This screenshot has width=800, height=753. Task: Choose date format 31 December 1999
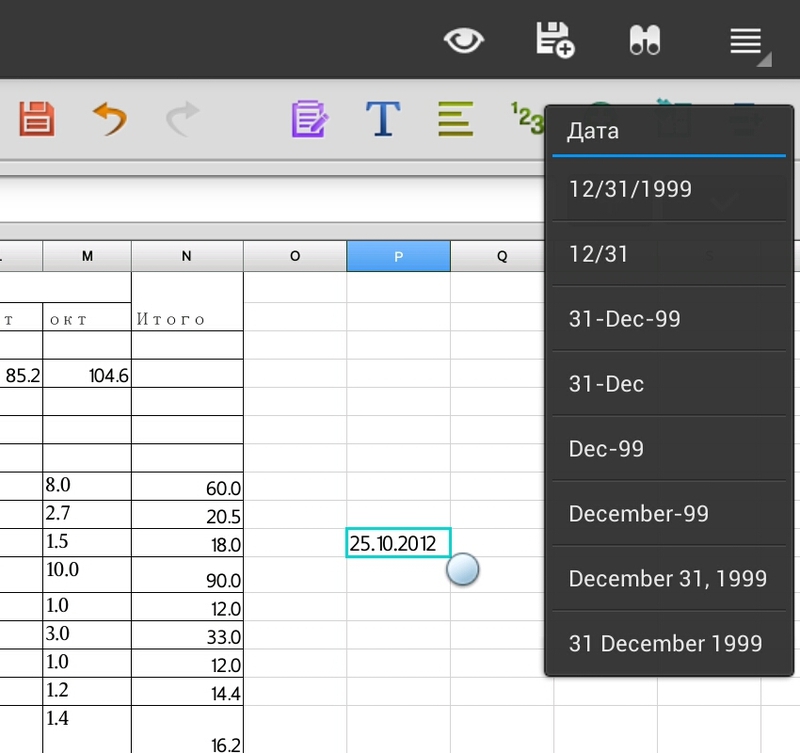point(669,643)
